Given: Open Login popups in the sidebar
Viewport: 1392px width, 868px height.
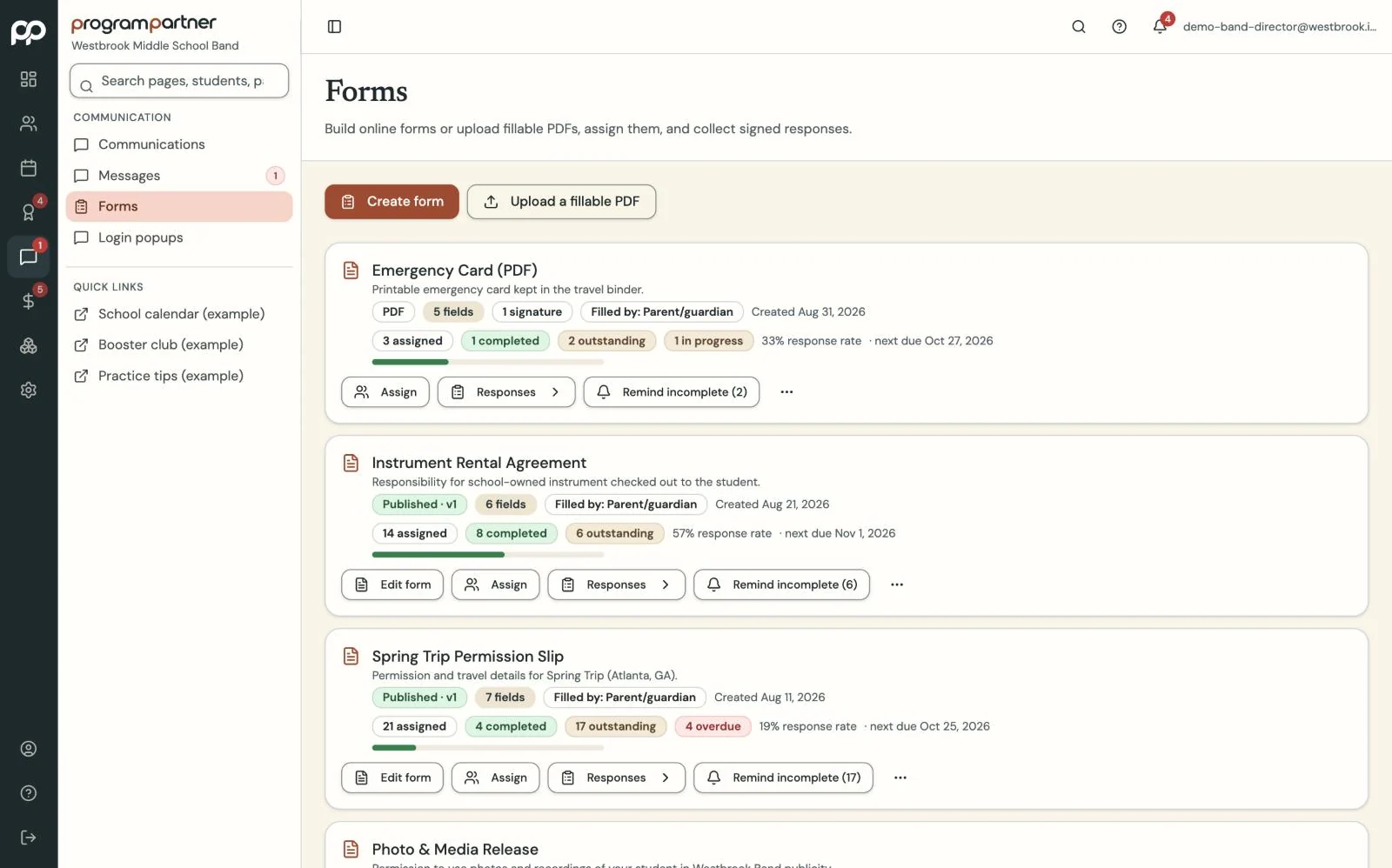Looking at the screenshot, I should [179, 237].
